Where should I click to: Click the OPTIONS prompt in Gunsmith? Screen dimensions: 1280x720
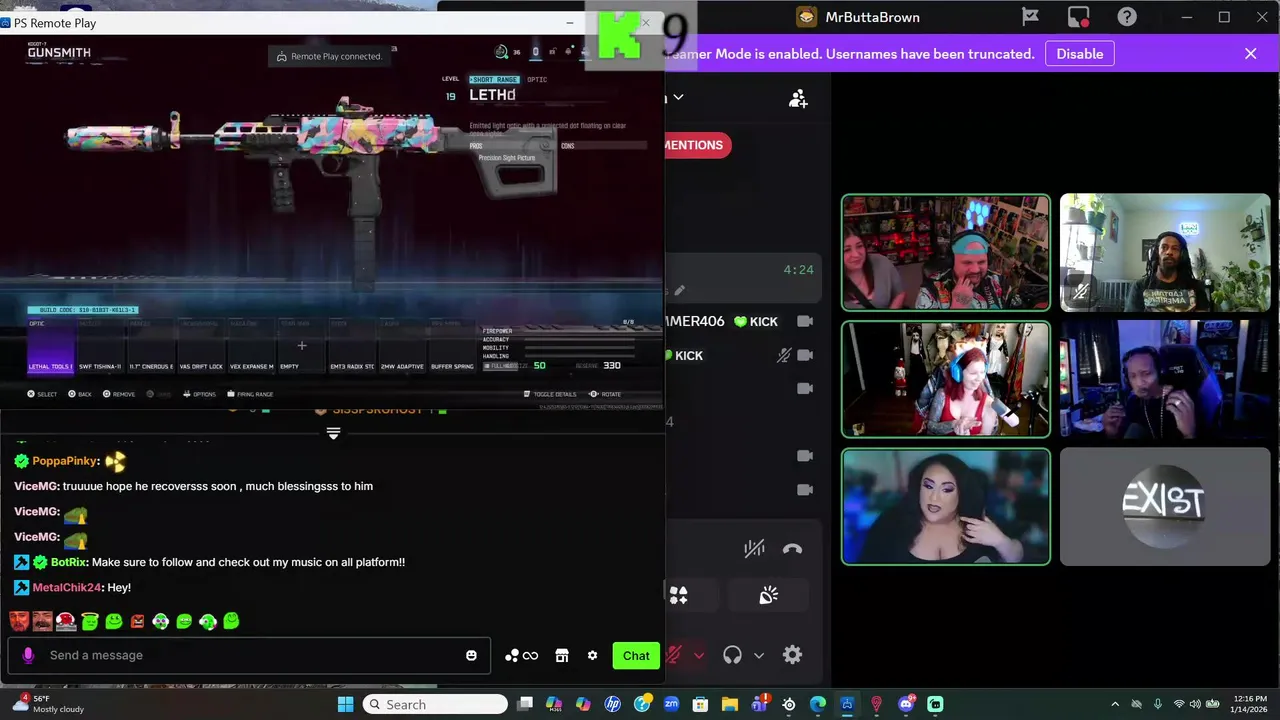(198, 394)
